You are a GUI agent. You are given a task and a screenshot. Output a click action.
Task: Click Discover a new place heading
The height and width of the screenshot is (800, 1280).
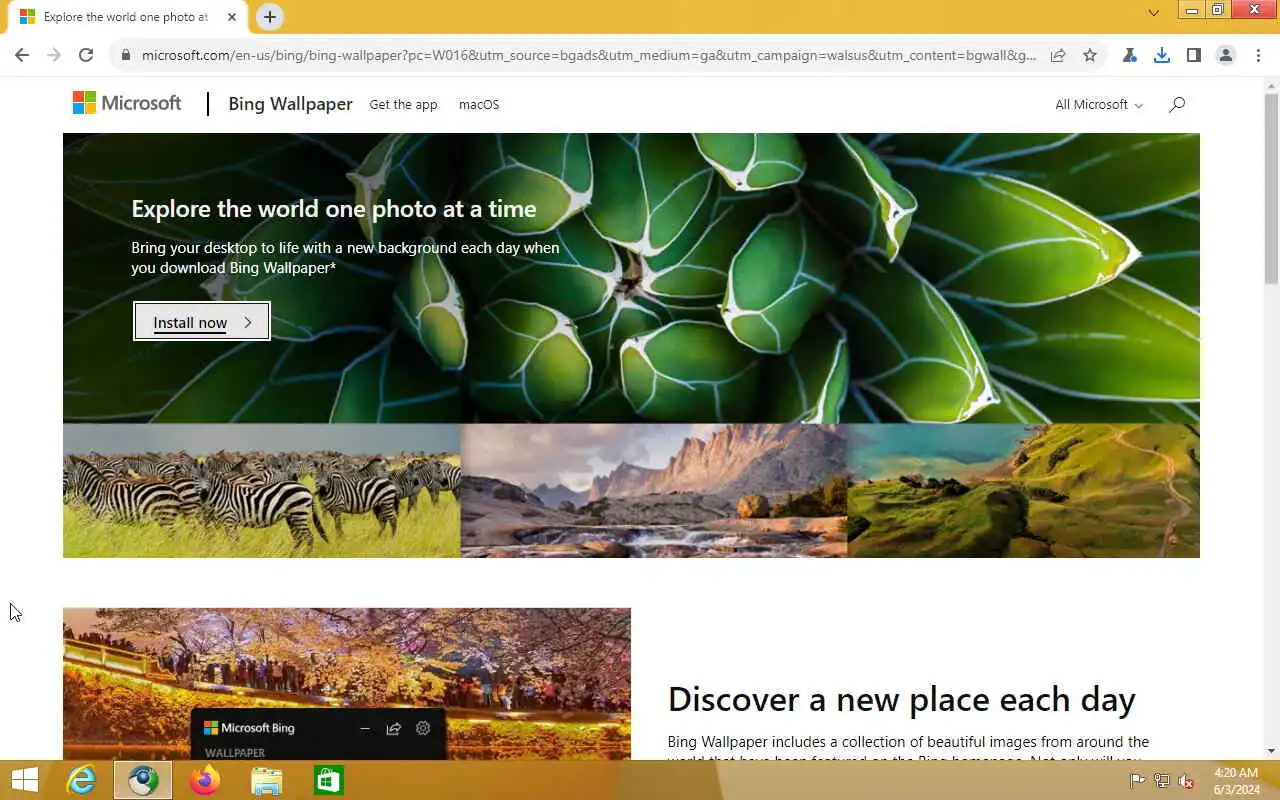click(x=902, y=699)
